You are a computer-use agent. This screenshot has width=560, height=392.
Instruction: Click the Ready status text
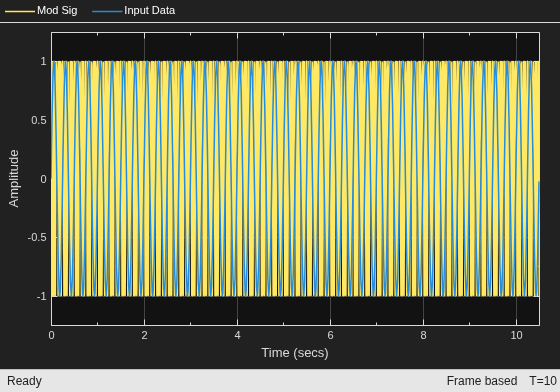[x=24, y=381]
